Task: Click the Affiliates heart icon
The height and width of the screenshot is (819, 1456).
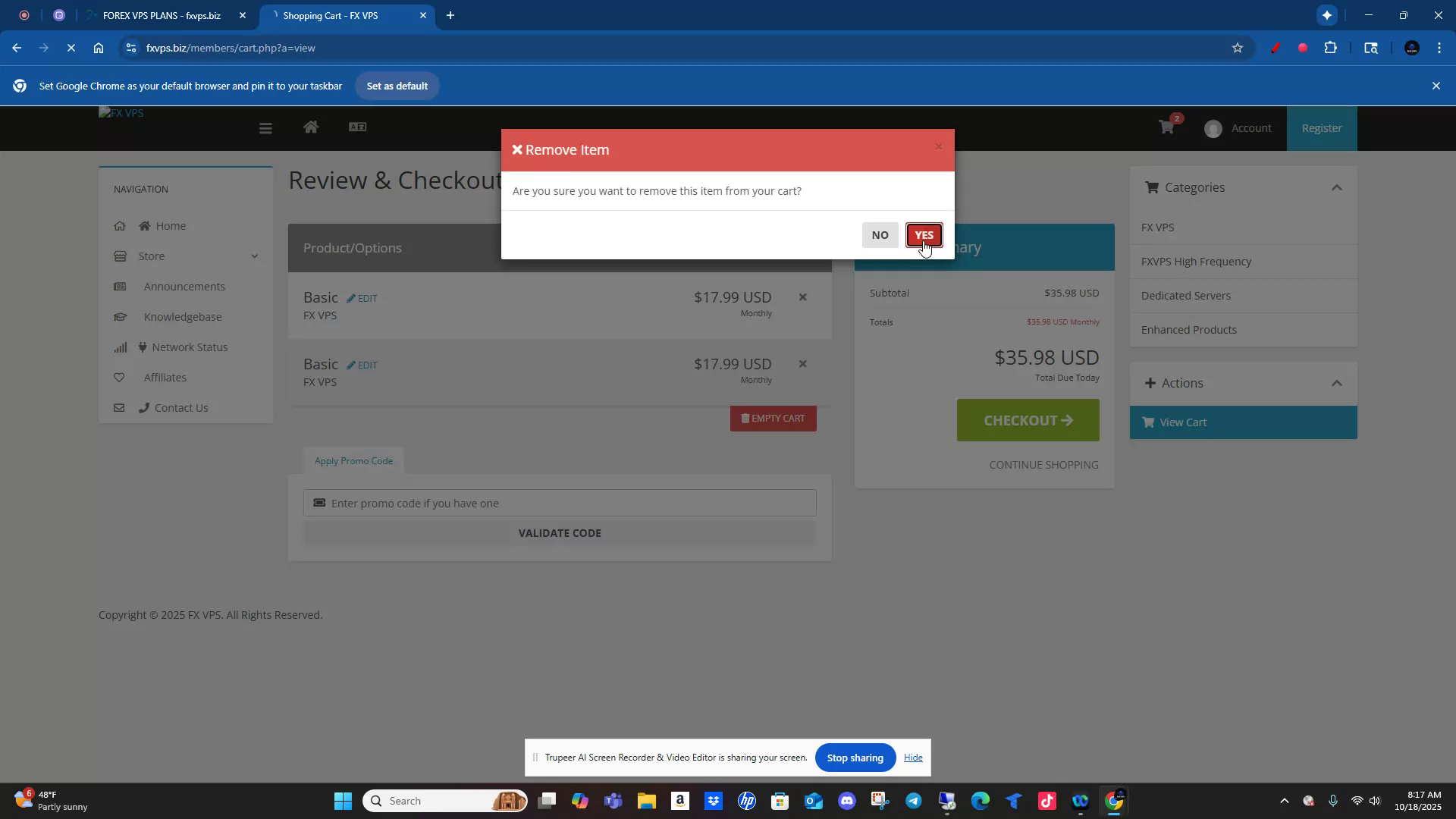Action: (121, 377)
